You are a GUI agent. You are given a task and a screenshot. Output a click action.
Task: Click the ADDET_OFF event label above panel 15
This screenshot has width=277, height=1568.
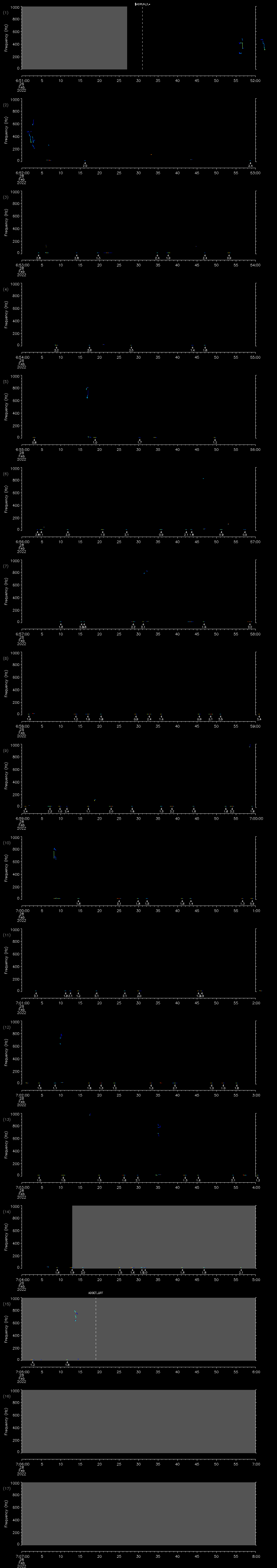point(95,1292)
